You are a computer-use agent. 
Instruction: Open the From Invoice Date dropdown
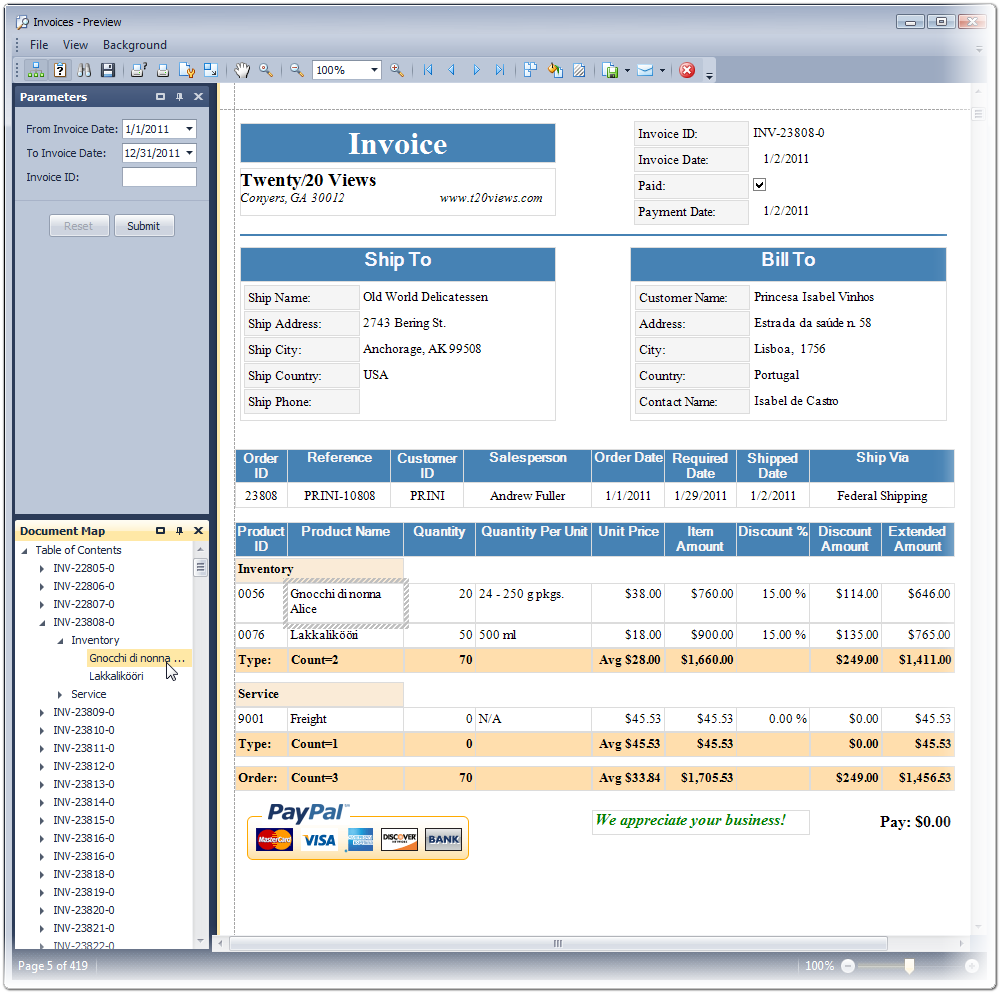click(189, 129)
